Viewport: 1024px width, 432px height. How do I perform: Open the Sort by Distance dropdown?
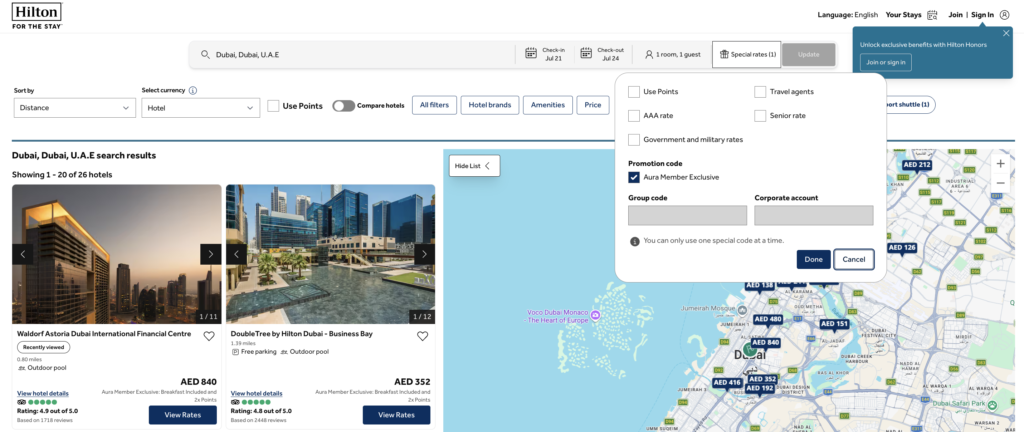point(74,108)
